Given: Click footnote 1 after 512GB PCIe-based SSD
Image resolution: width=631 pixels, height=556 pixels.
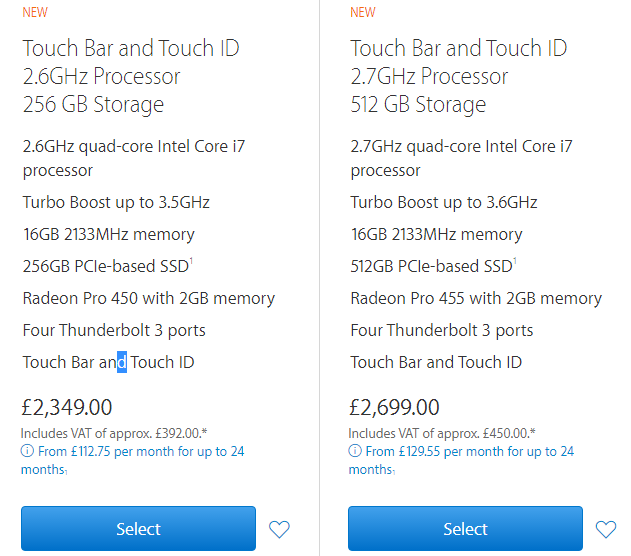Looking at the screenshot, I should pos(515,261).
